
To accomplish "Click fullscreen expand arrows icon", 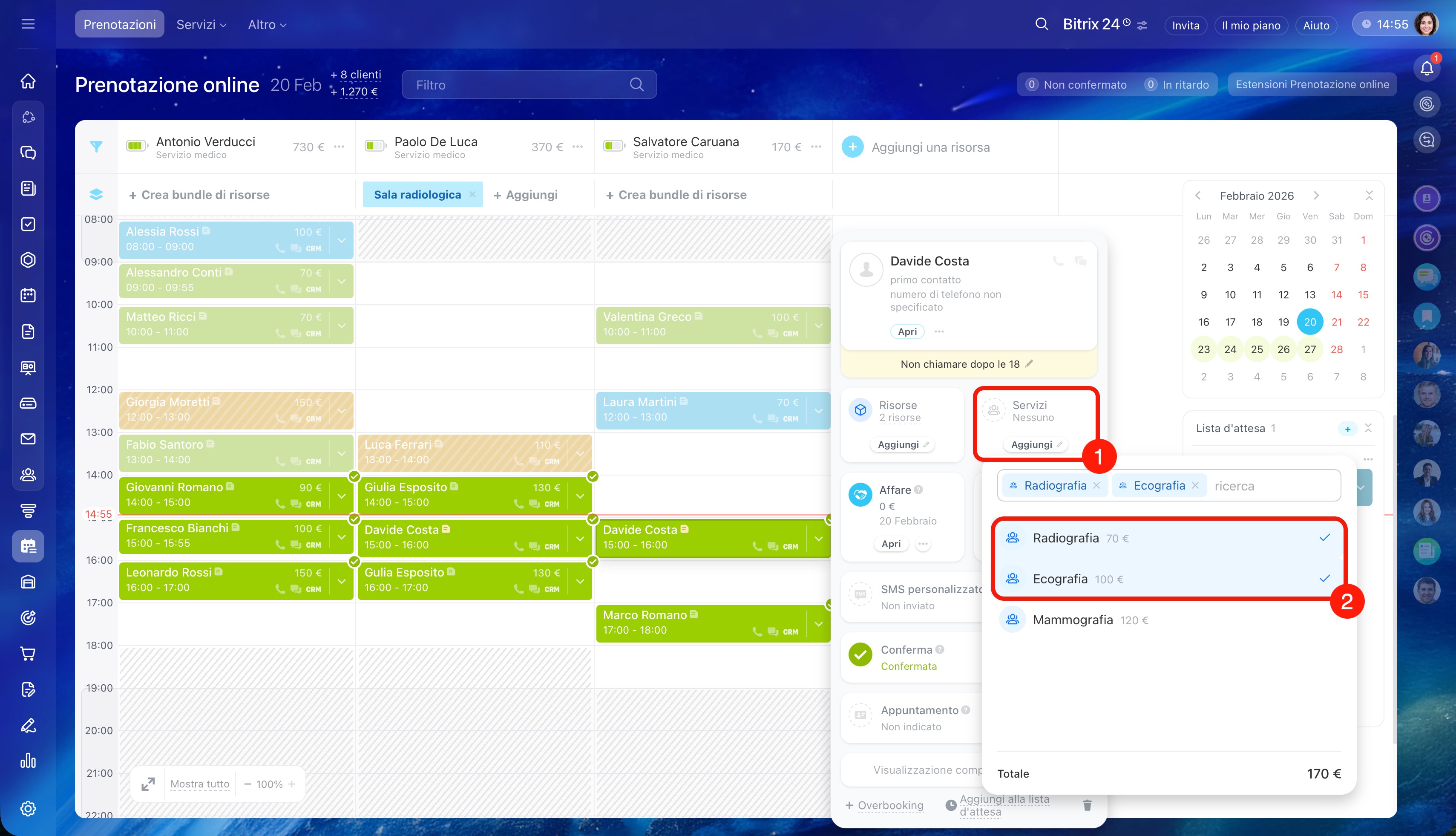I will pyautogui.click(x=148, y=784).
